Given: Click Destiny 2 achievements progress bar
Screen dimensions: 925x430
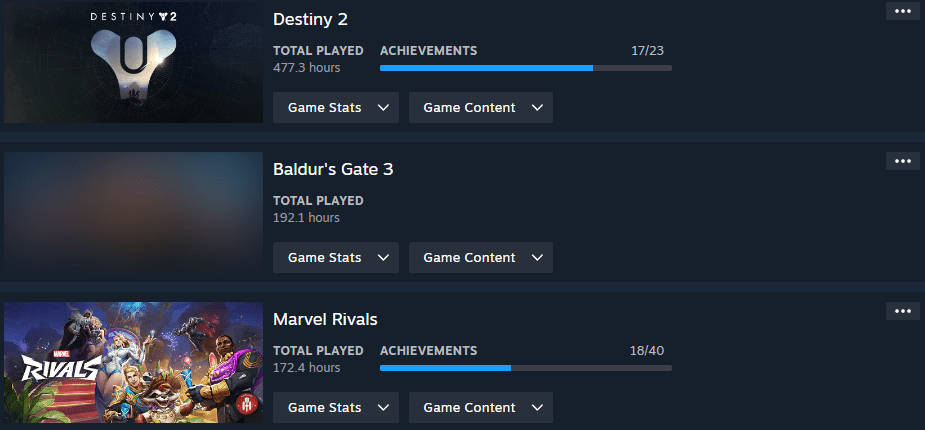Looking at the screenshot, I should (526, 68).
